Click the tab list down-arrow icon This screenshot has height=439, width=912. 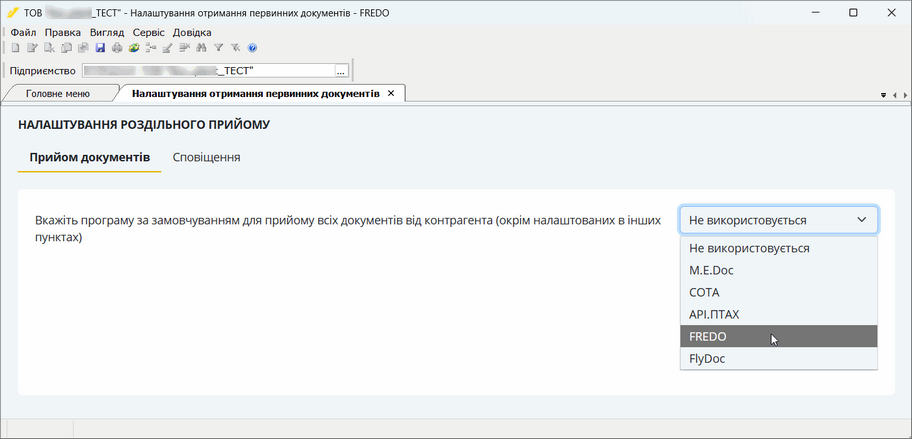tap(884, 95)
